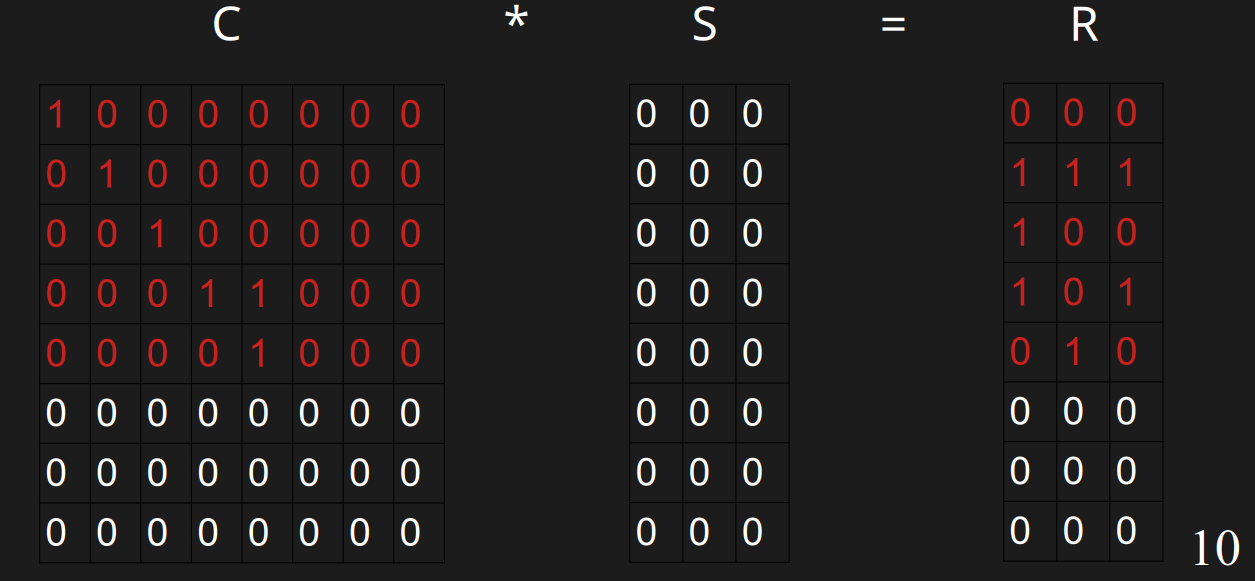
Task: Click the asterisk multiplication symbol
Action: [515, 22]
